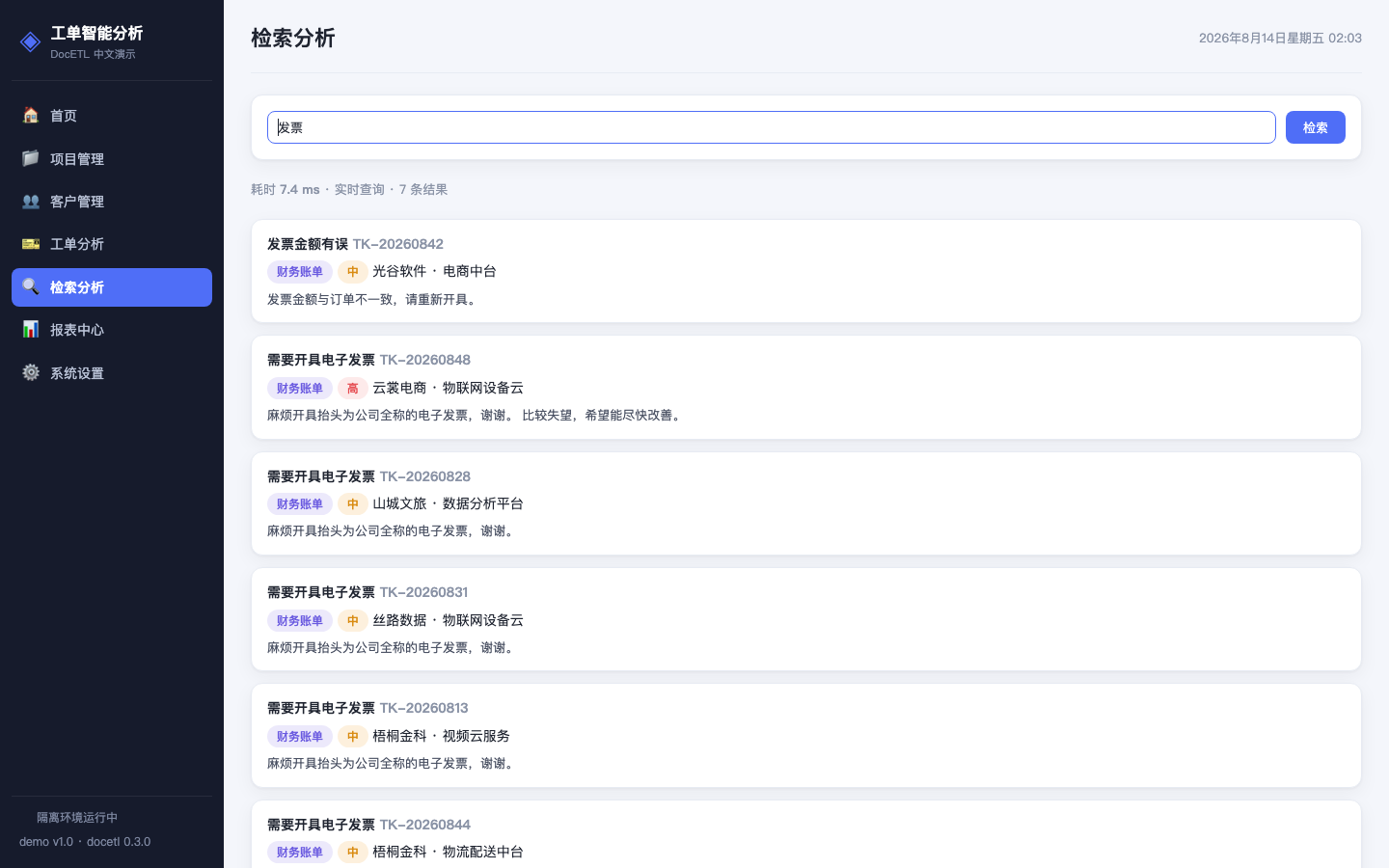Open the 首页 menu item

(112, 116)
